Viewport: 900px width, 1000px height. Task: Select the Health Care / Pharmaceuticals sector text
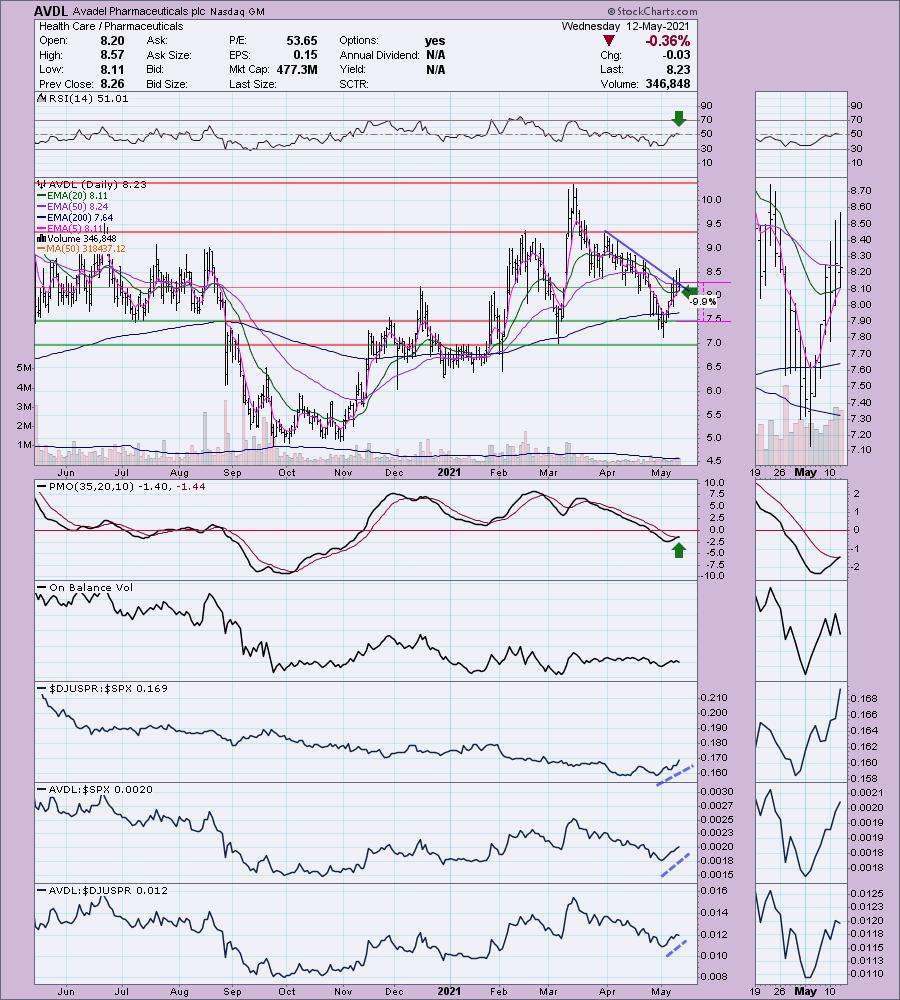pos(111,26)
